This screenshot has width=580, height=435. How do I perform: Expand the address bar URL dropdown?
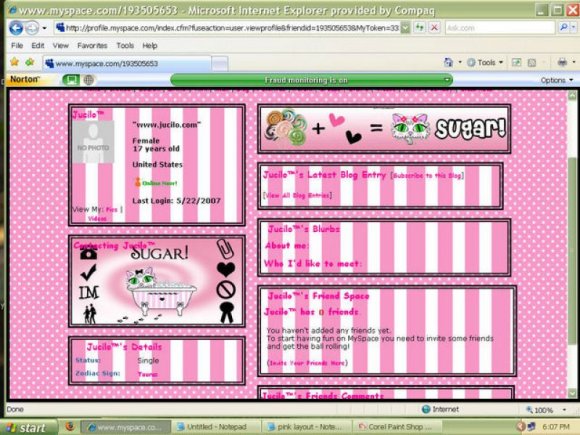(x=405, y=27)
